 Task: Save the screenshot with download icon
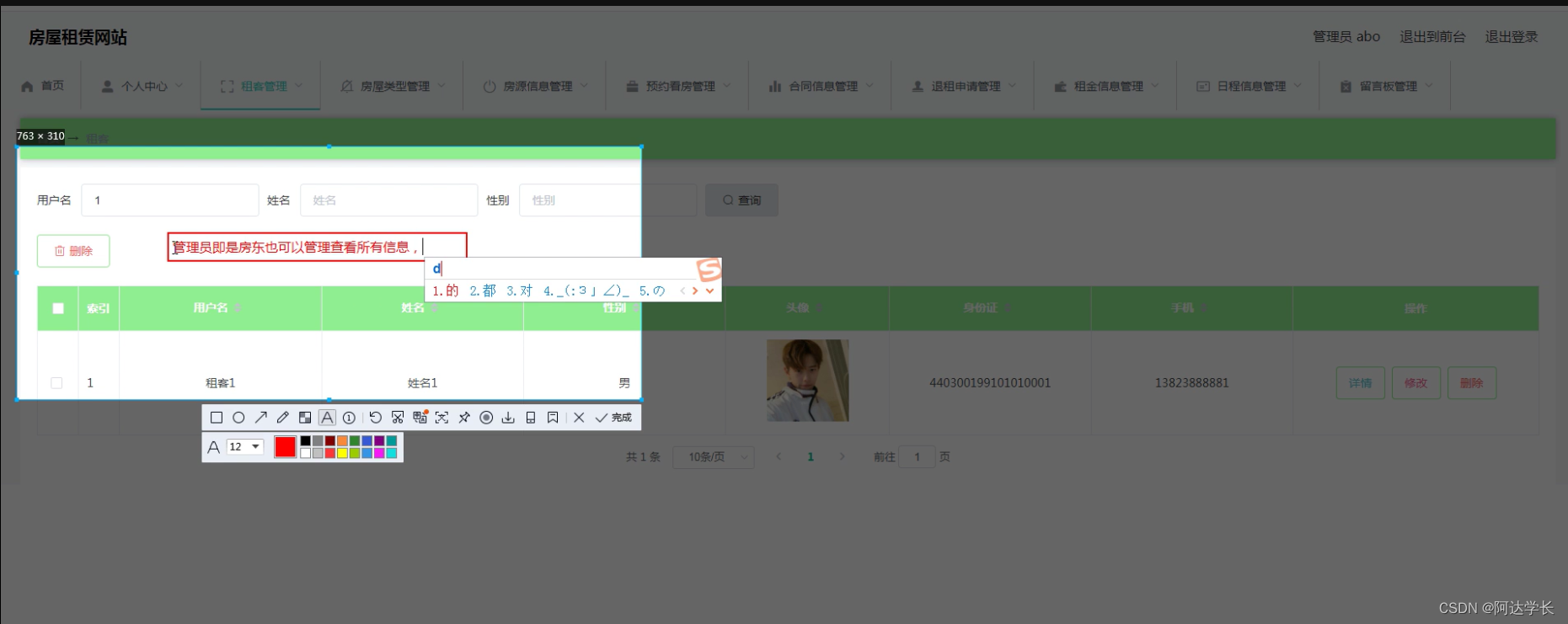[x=508, y=418]
